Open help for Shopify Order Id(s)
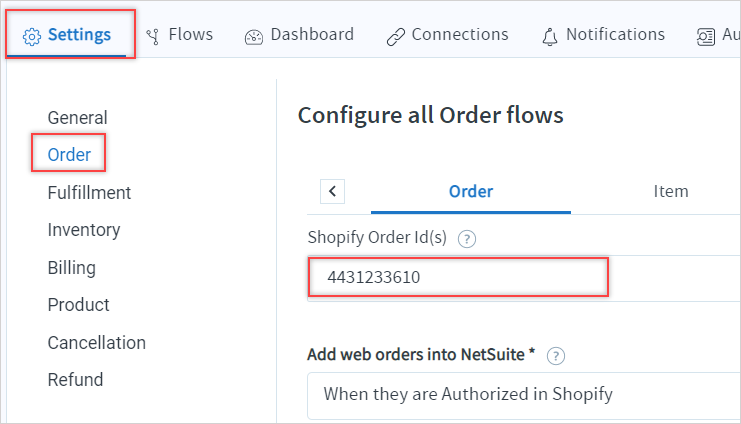The height and width of the screenshot is (424, 741). click(x=467, y=239)
